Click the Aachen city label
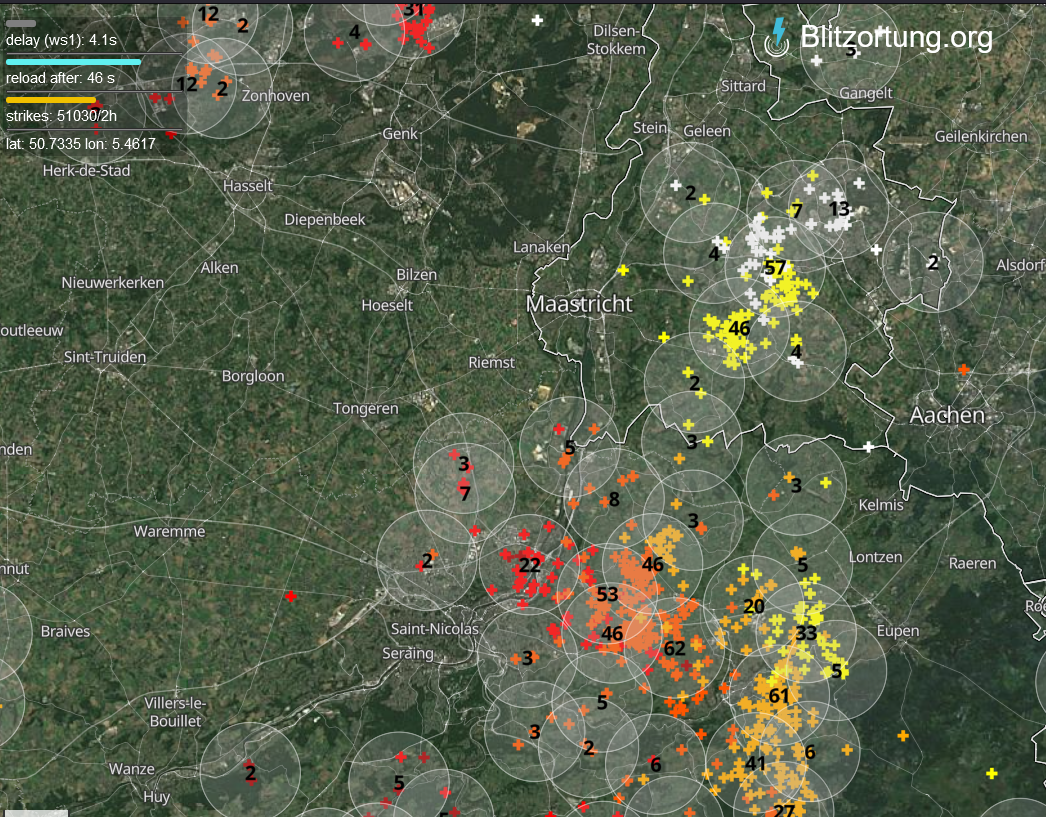The height and width of the screenshot is (817, 1046). tap(947, 416)
